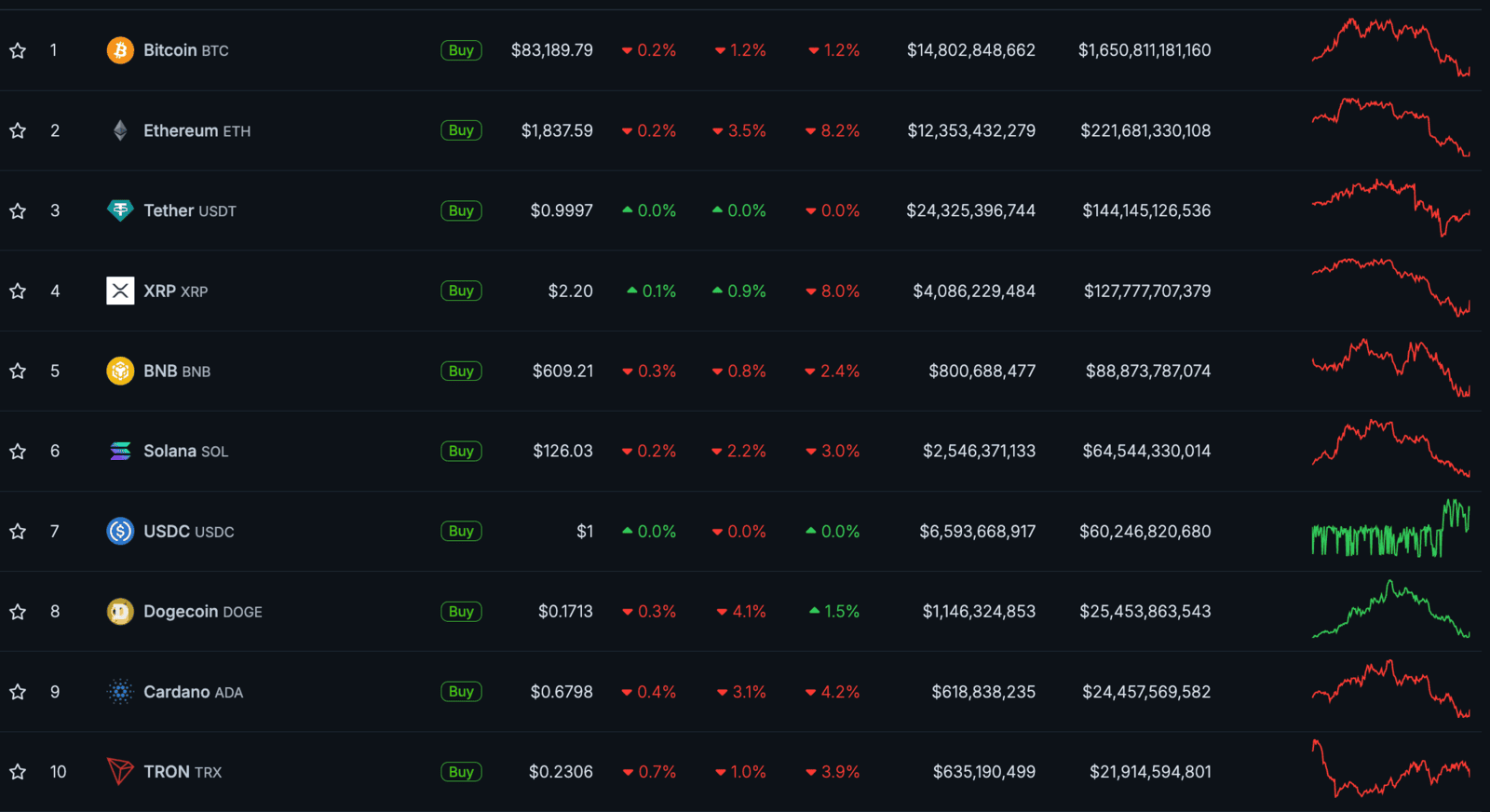Click XRP price $2.20
1490x812 pixels.
[x=571, y=291]
